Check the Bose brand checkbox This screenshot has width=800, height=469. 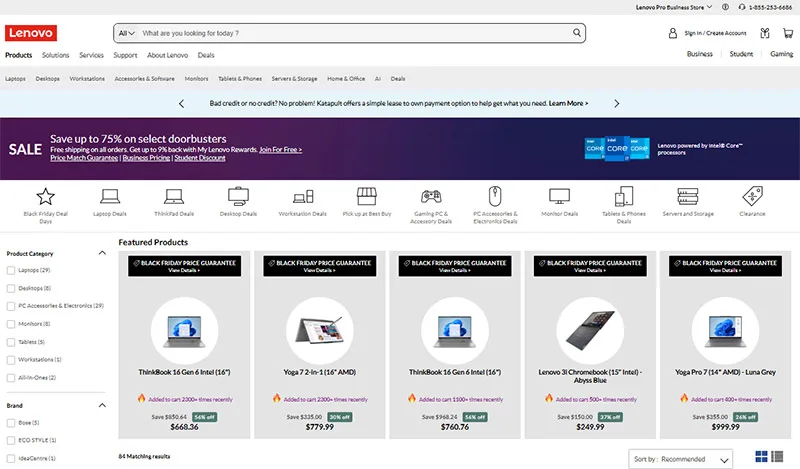coord(11,423)
